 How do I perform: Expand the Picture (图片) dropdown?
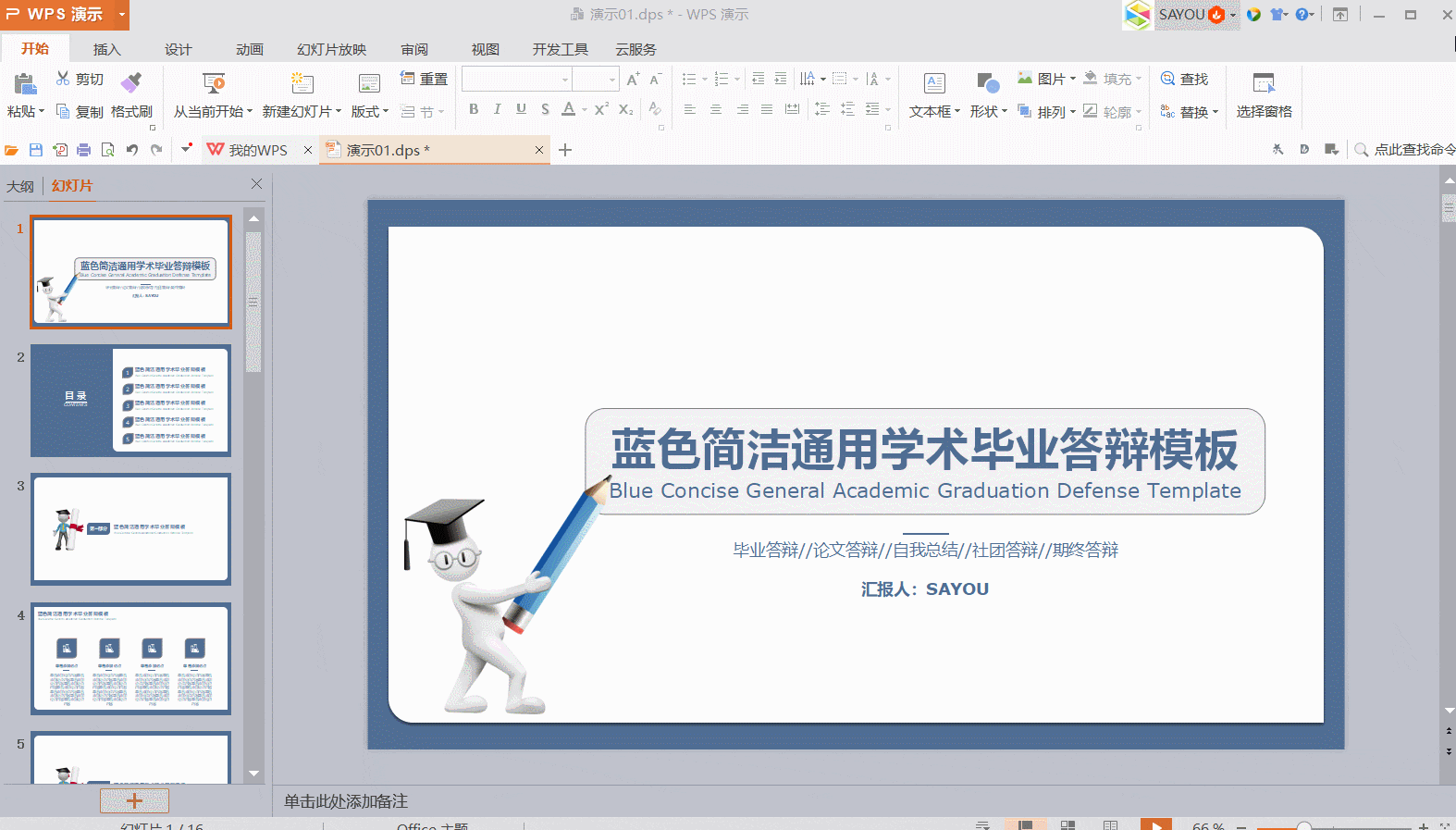click(x=1073, y=79)
